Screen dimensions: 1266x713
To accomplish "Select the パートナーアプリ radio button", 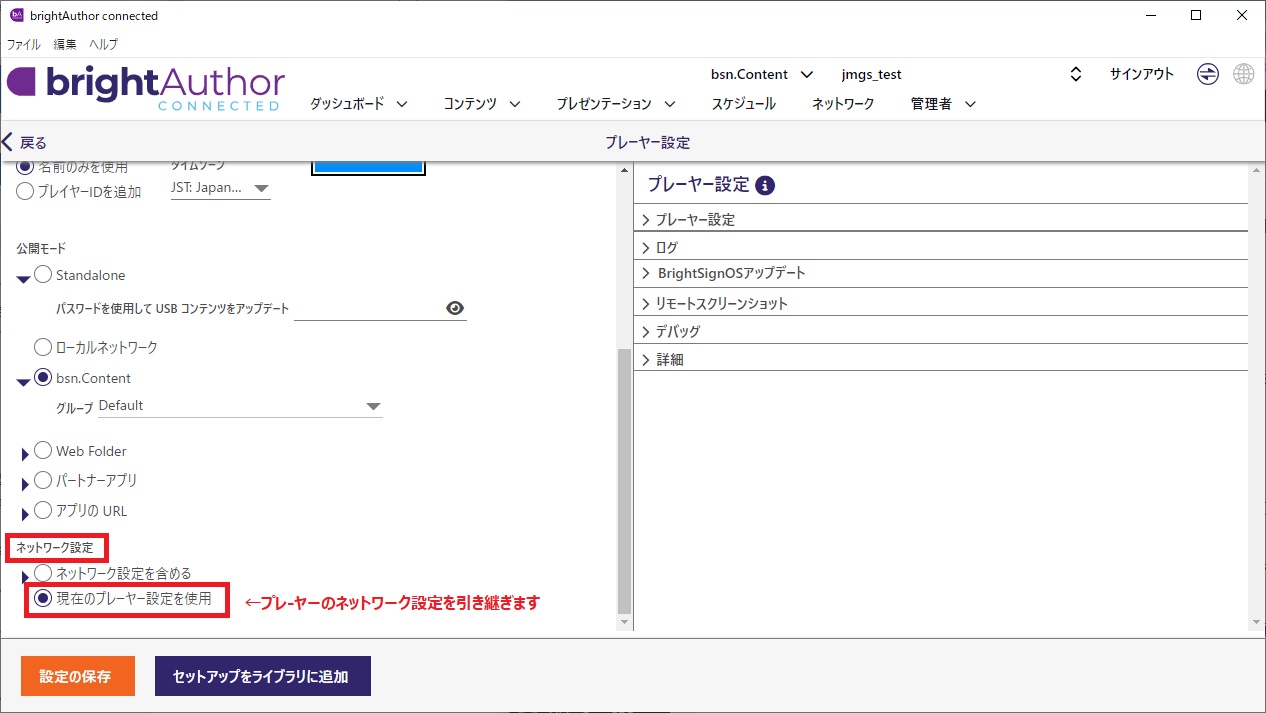I will pyautogui.click(x=43, y=480).
